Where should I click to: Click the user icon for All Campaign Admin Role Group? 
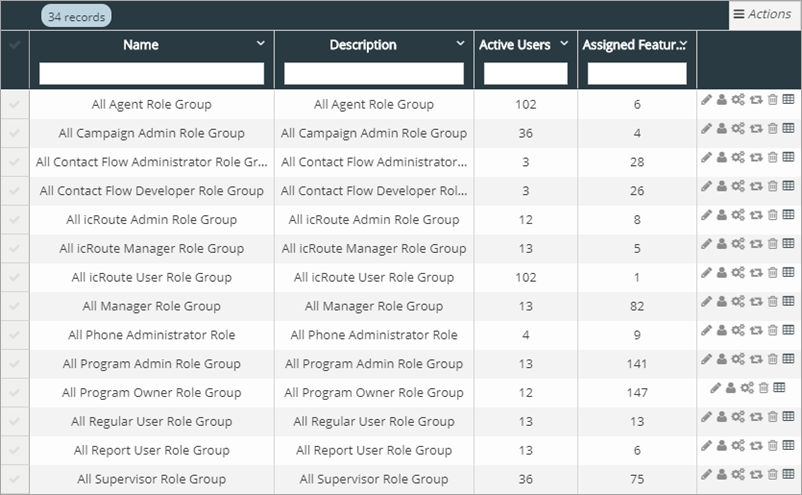pos(722,129)
